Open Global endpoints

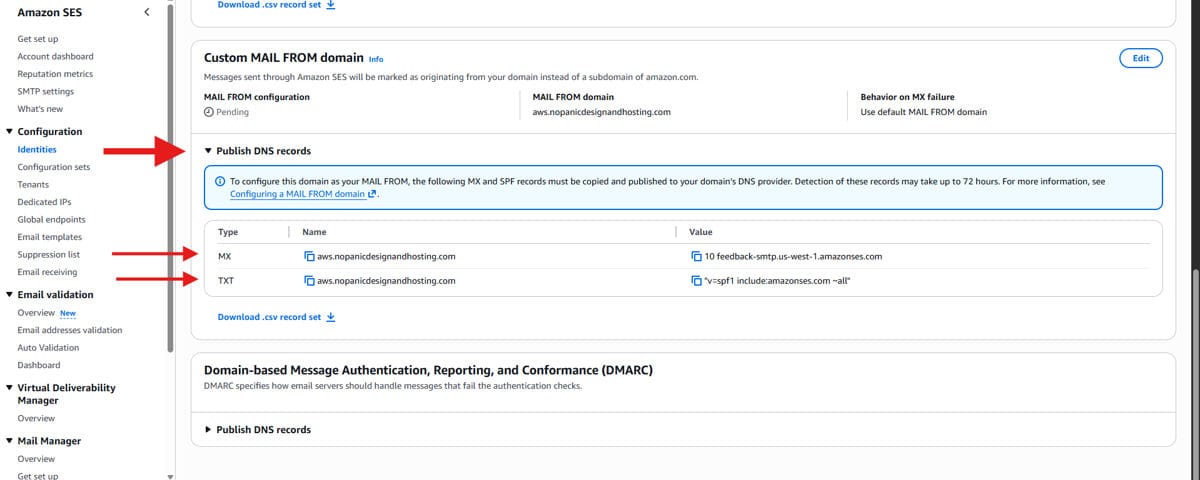pyautogui.click(x=51, y=219)
